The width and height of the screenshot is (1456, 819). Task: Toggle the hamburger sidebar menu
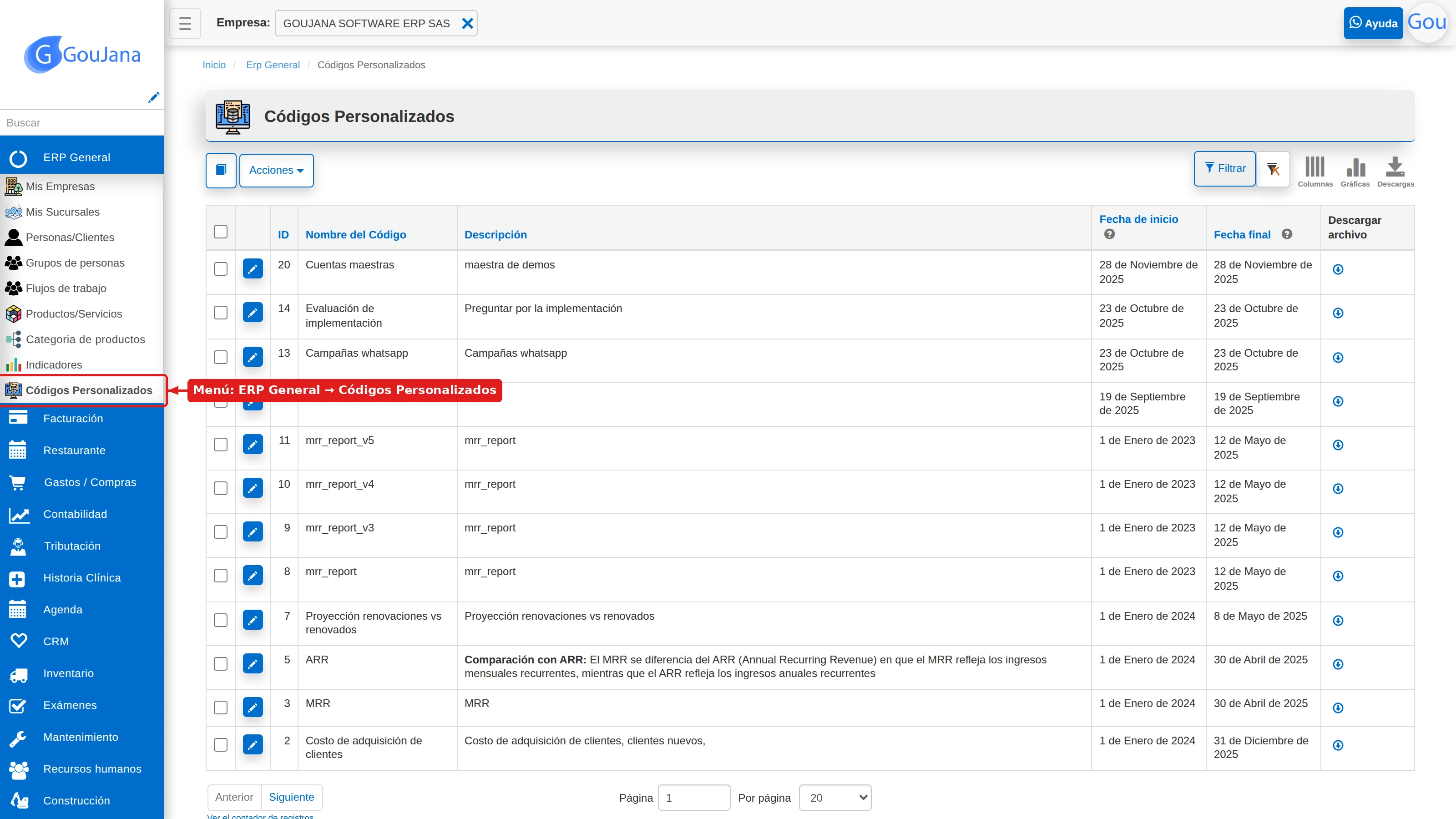(185, 23)
